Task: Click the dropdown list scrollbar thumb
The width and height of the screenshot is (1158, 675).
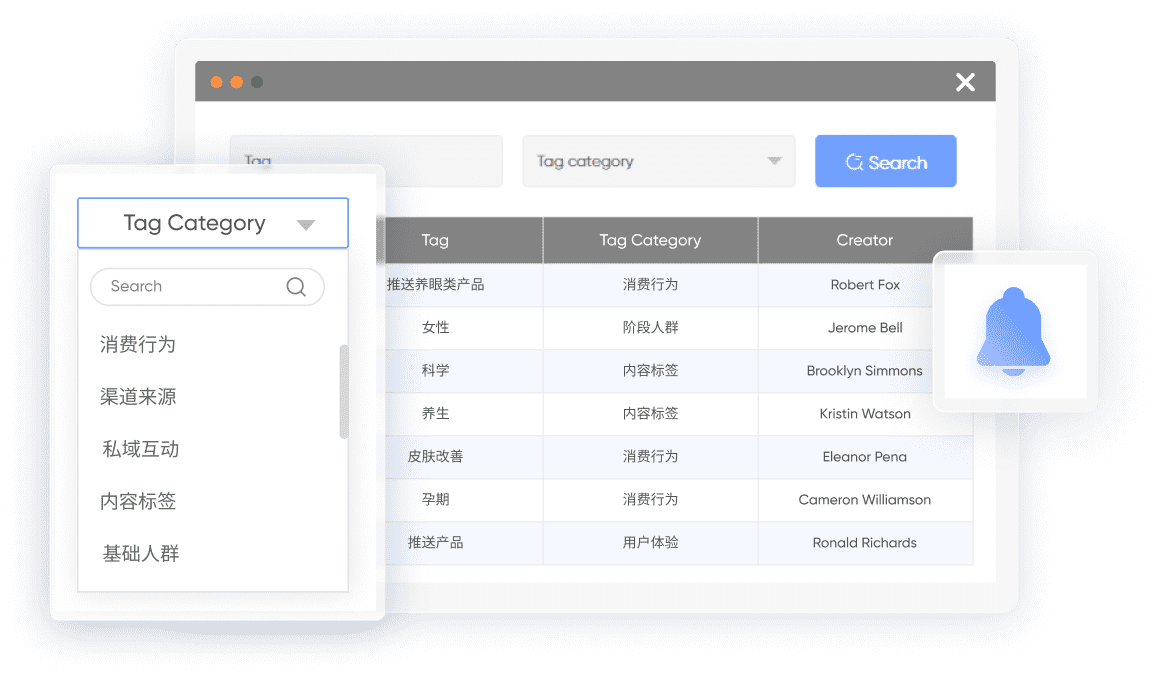Action: tap(344, 392)
